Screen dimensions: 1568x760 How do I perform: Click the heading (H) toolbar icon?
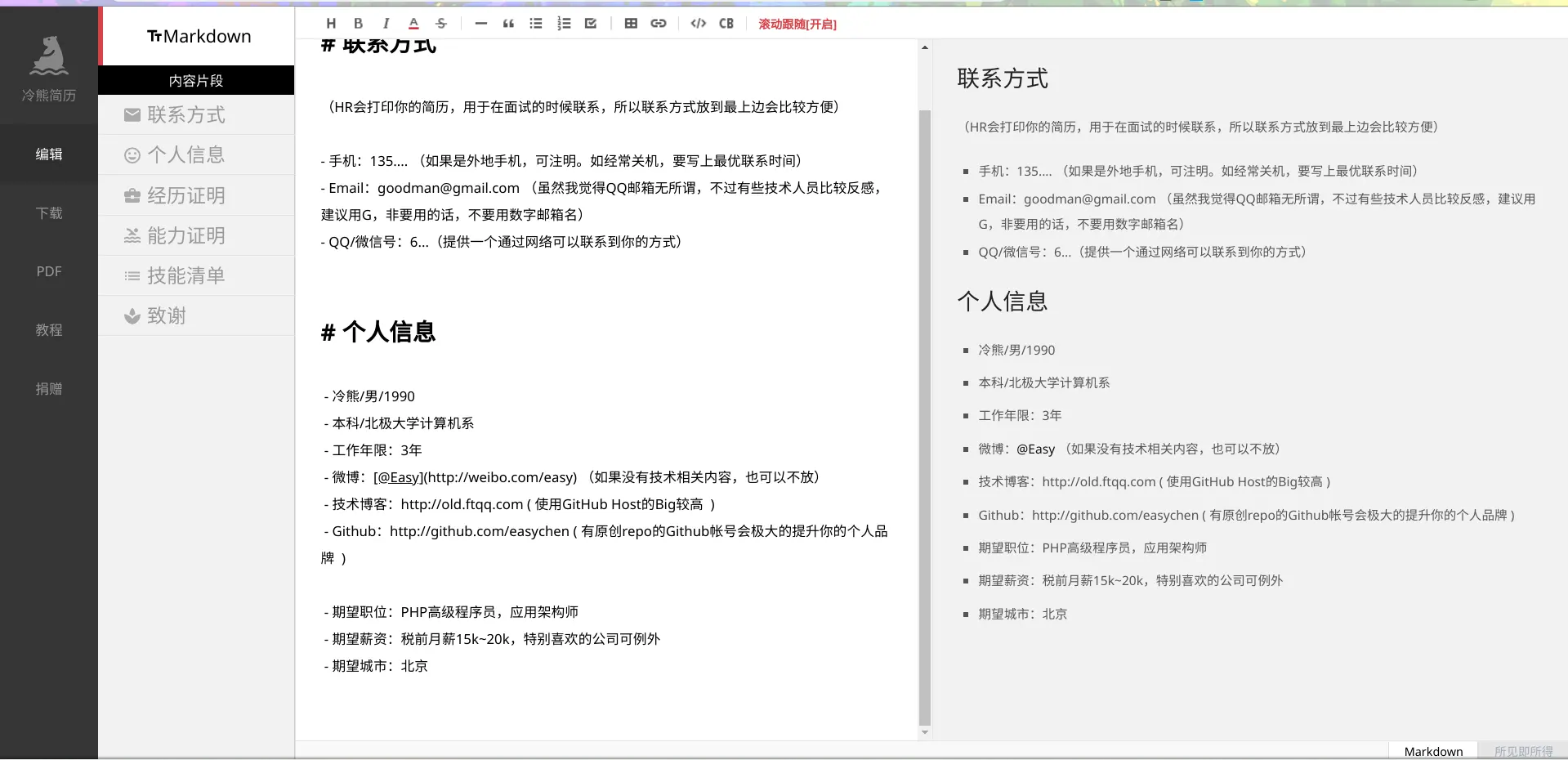(331, 24)
